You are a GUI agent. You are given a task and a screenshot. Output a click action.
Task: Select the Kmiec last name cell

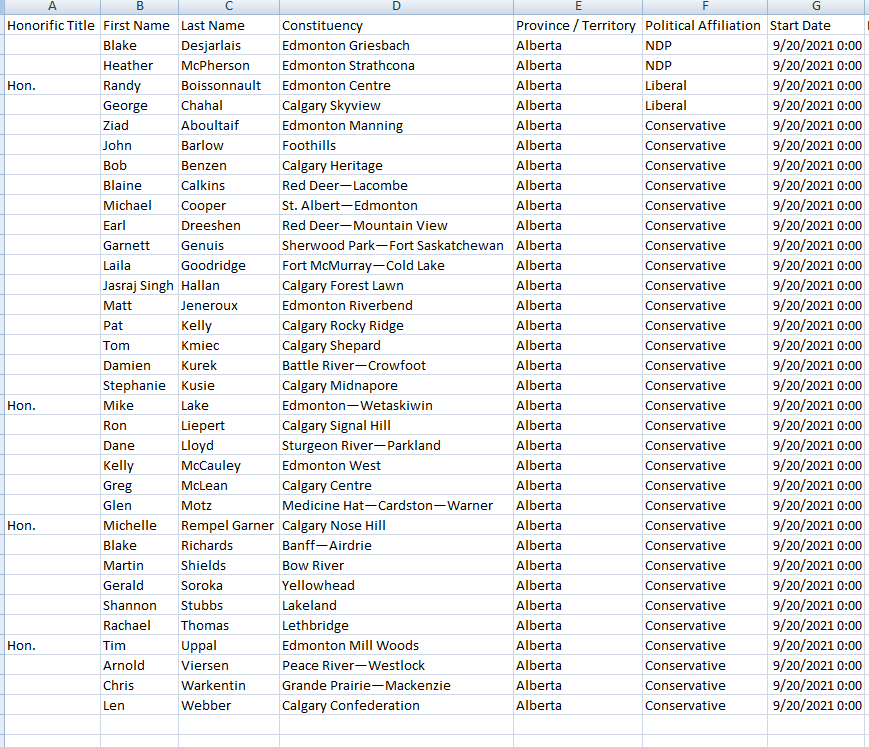tap(229, 345)
